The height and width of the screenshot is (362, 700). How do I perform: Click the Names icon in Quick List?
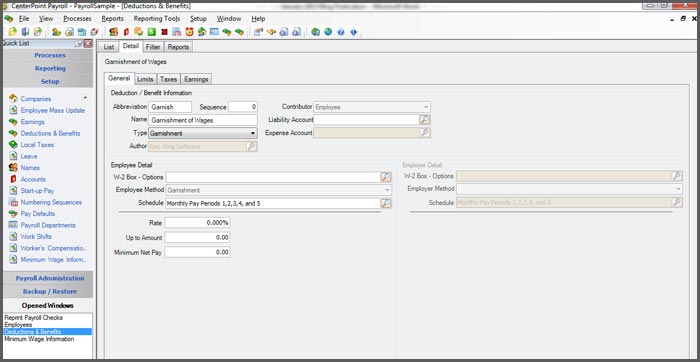pyautogui.click(x=13, y=167)
